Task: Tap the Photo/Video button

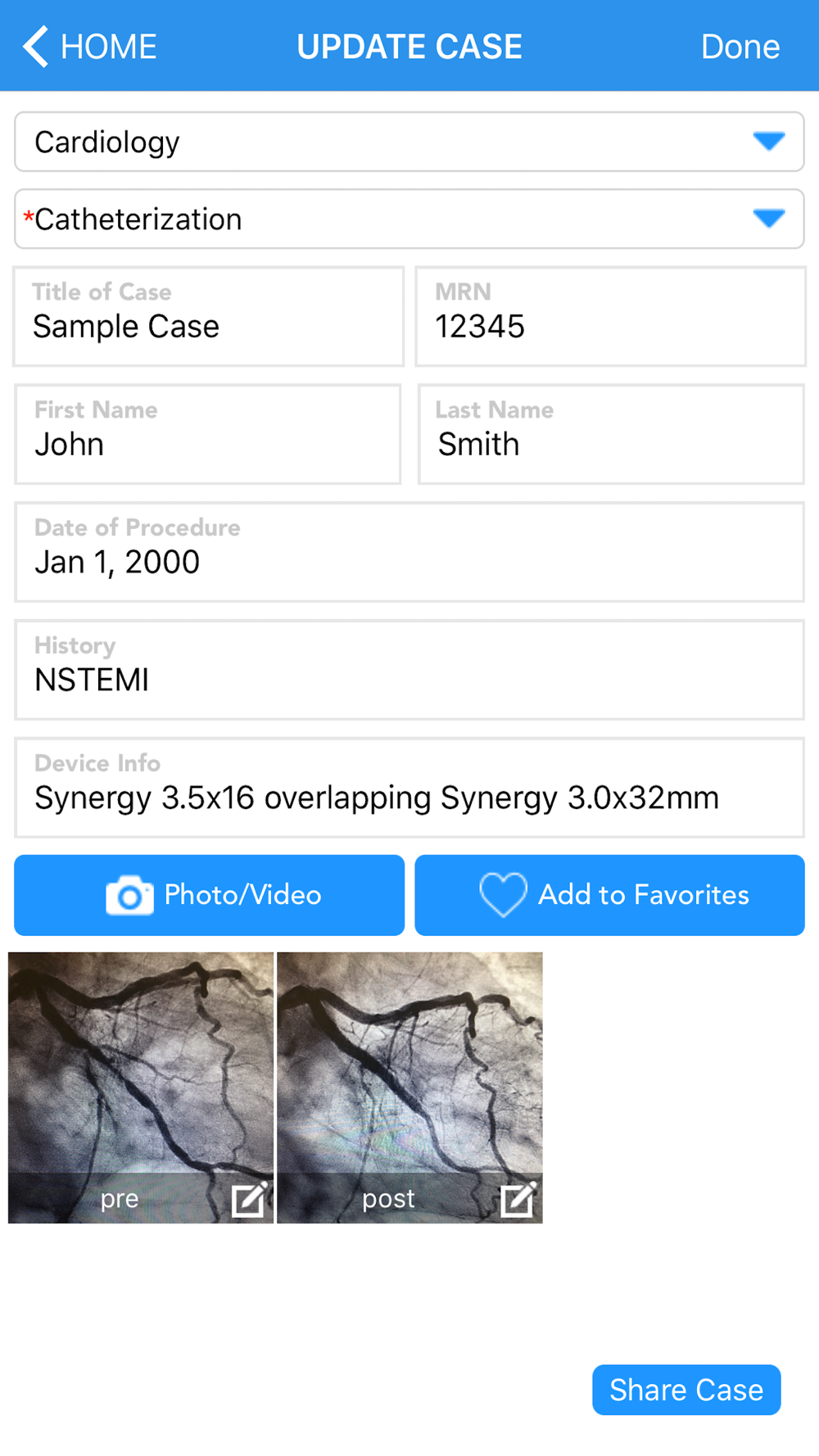Action: point(210,895)
